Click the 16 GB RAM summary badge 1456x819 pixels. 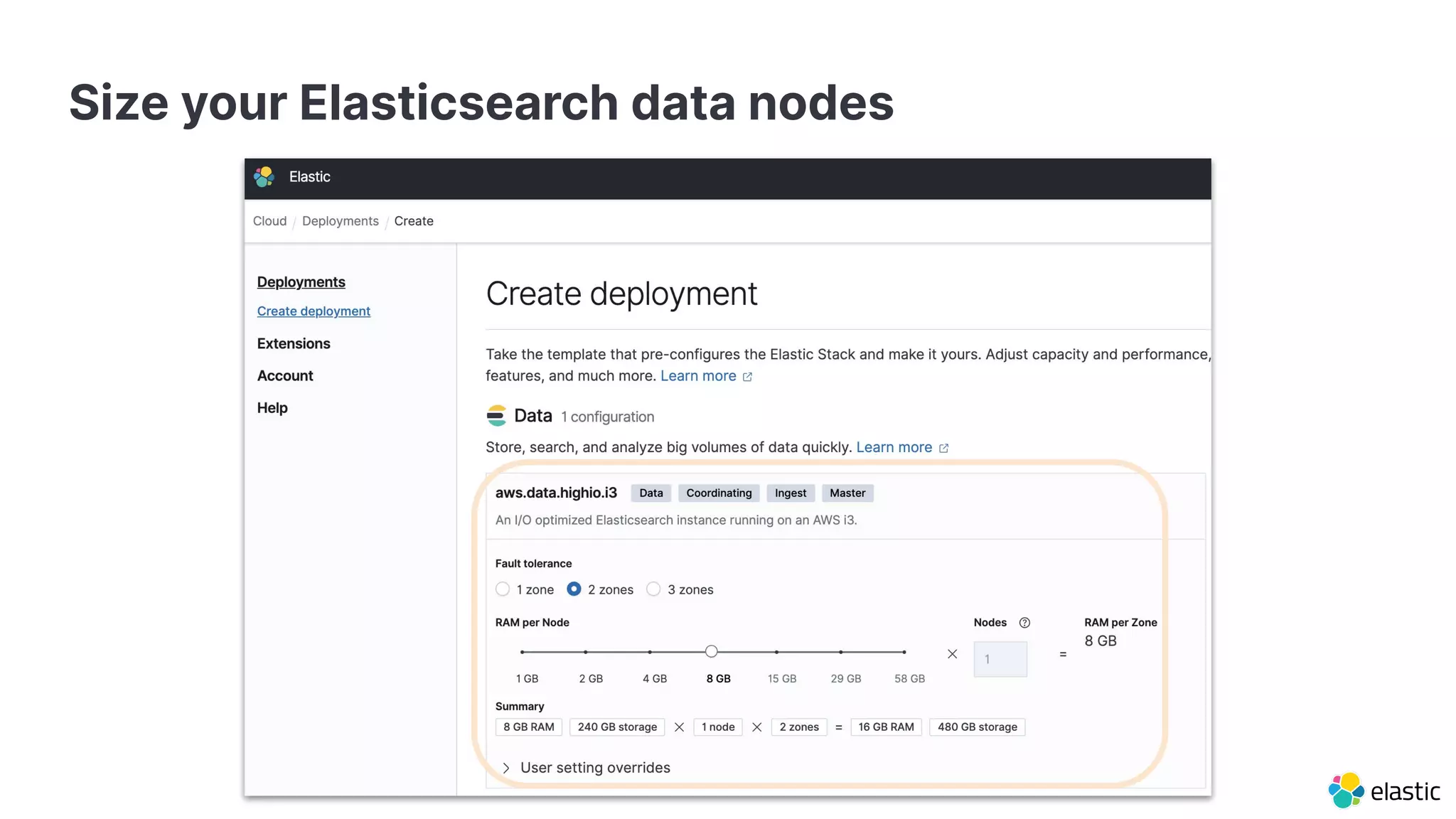(886, 727)
